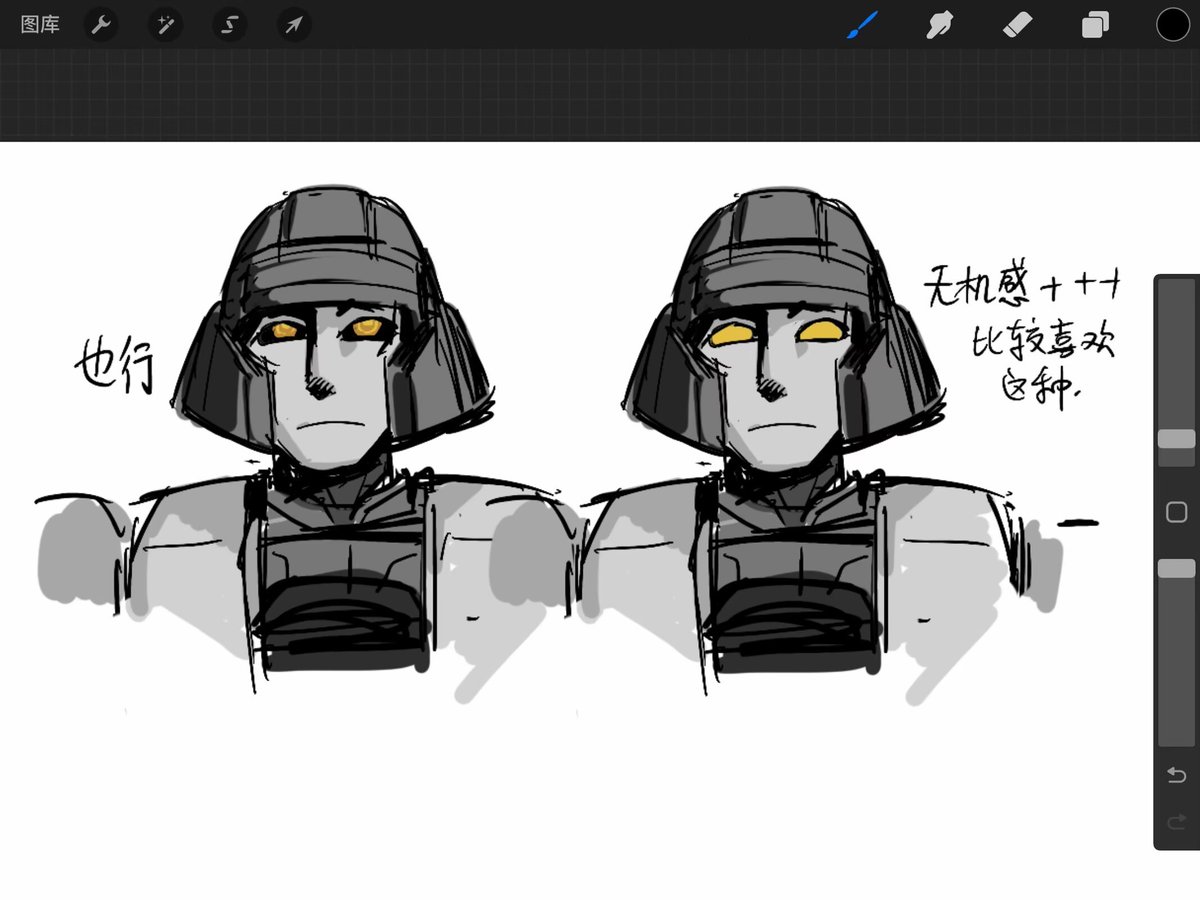
Task: Select the Brush tool
Action: click(x=862, y=25)
